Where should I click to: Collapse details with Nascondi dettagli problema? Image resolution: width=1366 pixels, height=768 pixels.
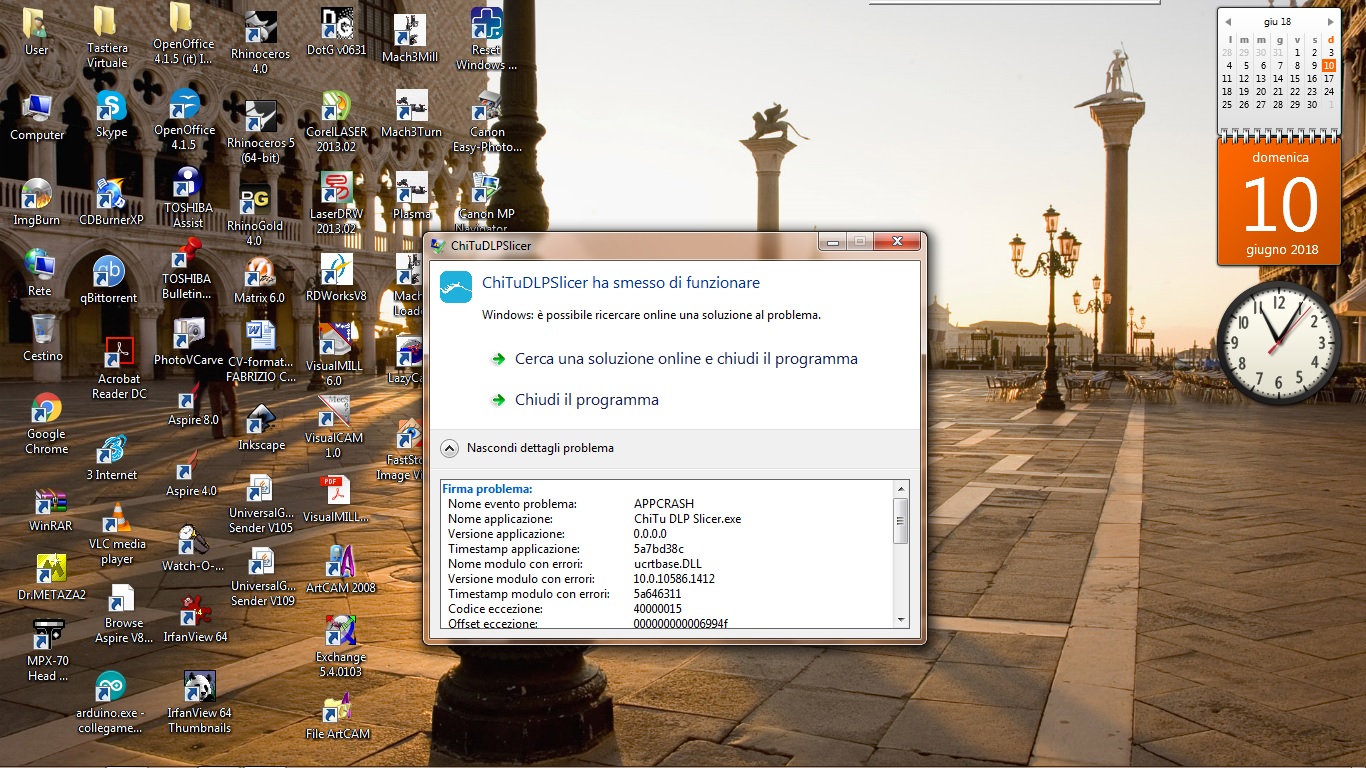click(450, 448)
